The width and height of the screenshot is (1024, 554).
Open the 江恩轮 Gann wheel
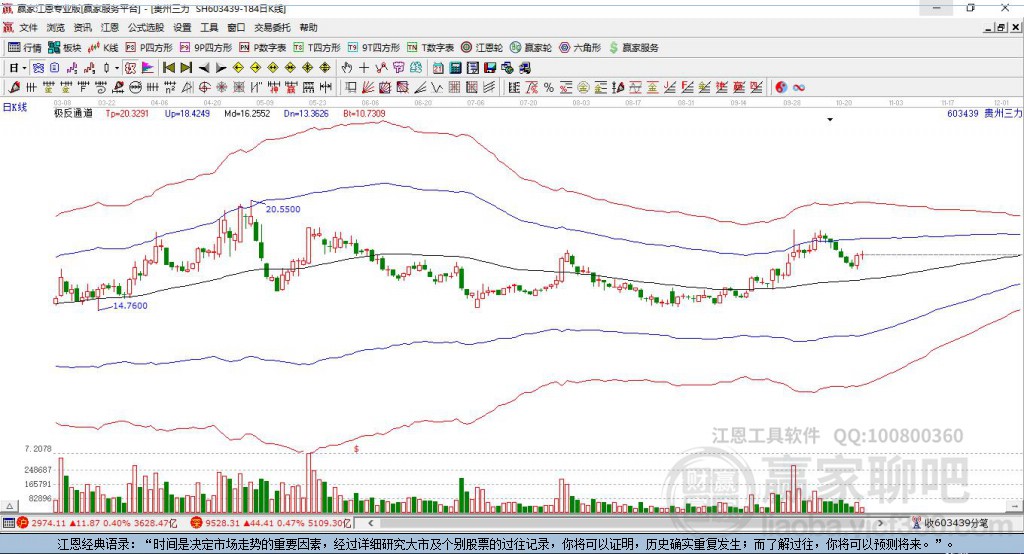click(x=482, y=48)
